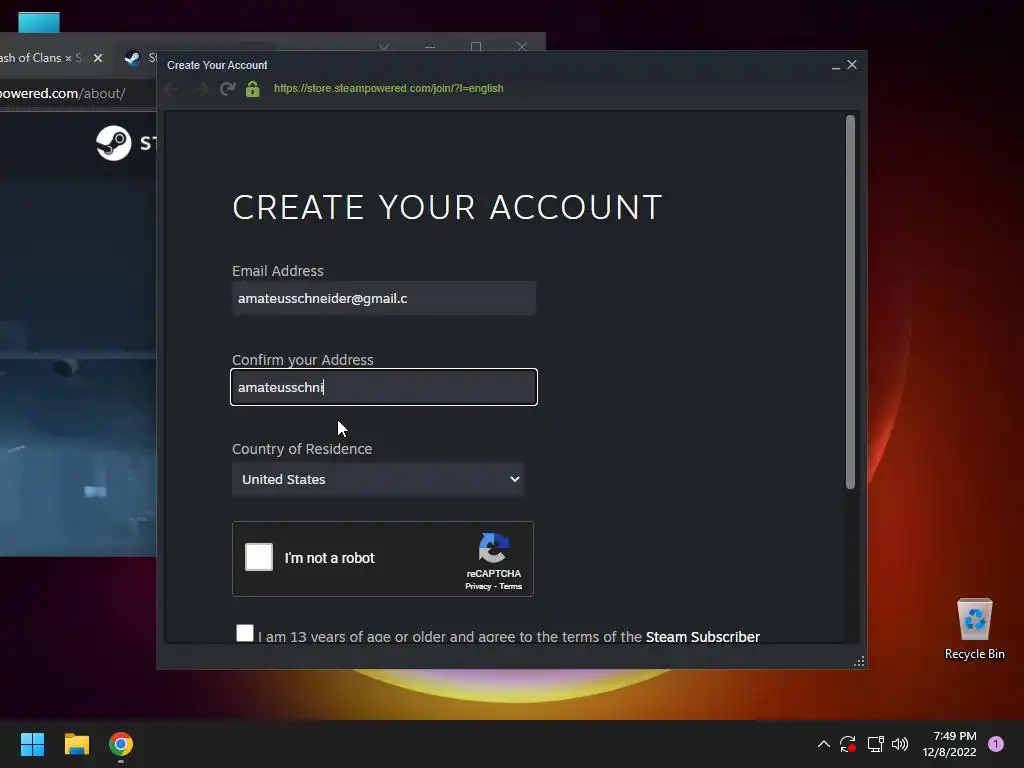Click the sync status tray icon
Screen dimensions: 1024x768
[x=848, y=744]
